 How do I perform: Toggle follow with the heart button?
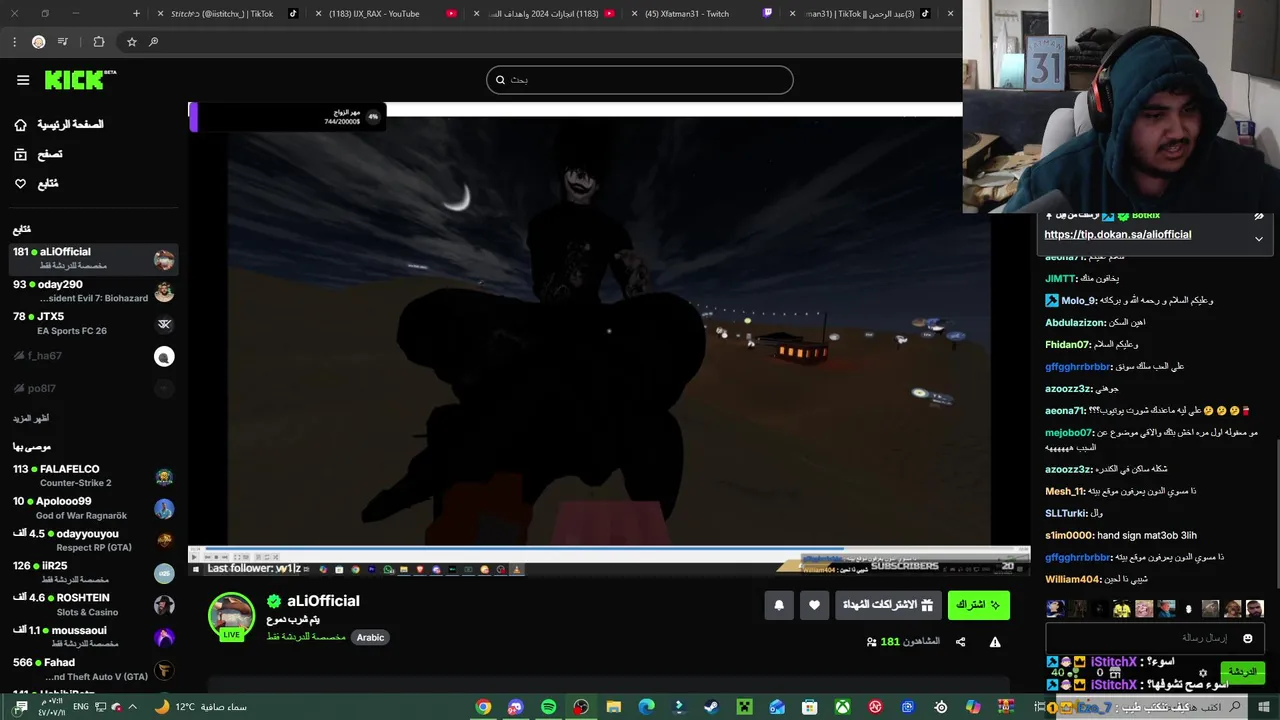click(x=814, y=605)
